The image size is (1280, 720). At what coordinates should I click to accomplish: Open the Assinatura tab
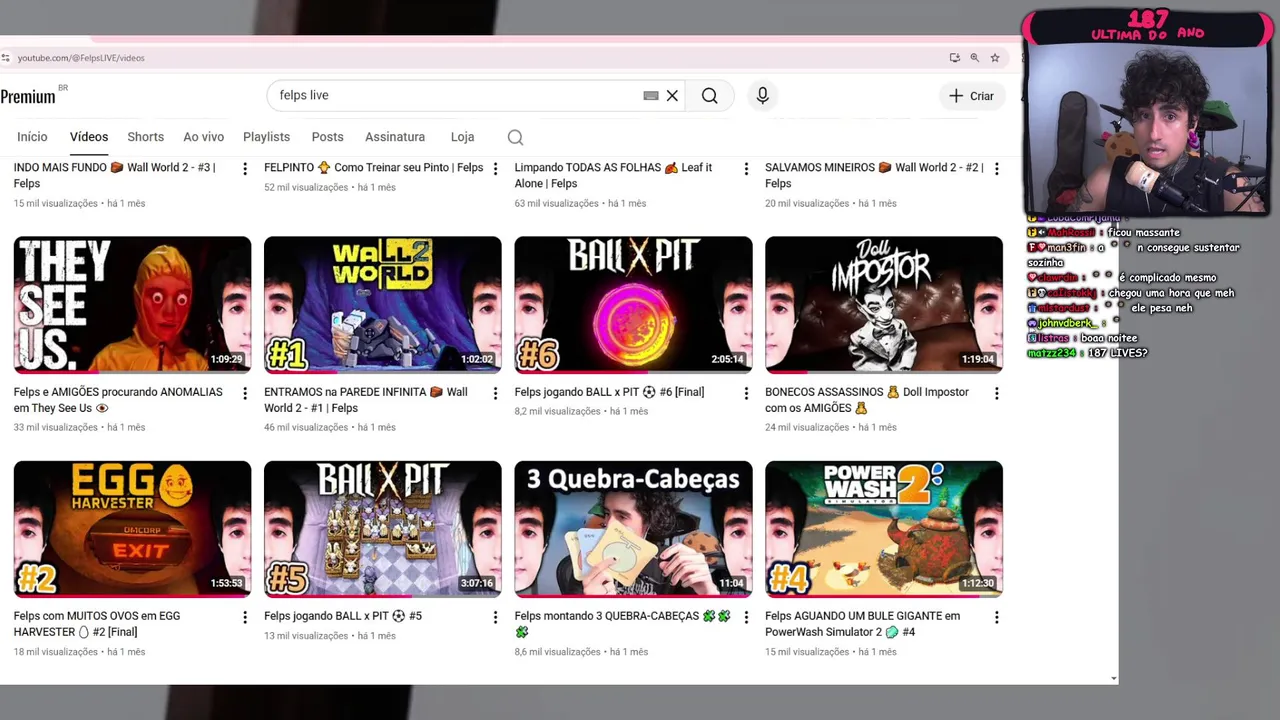coord(395,137)
